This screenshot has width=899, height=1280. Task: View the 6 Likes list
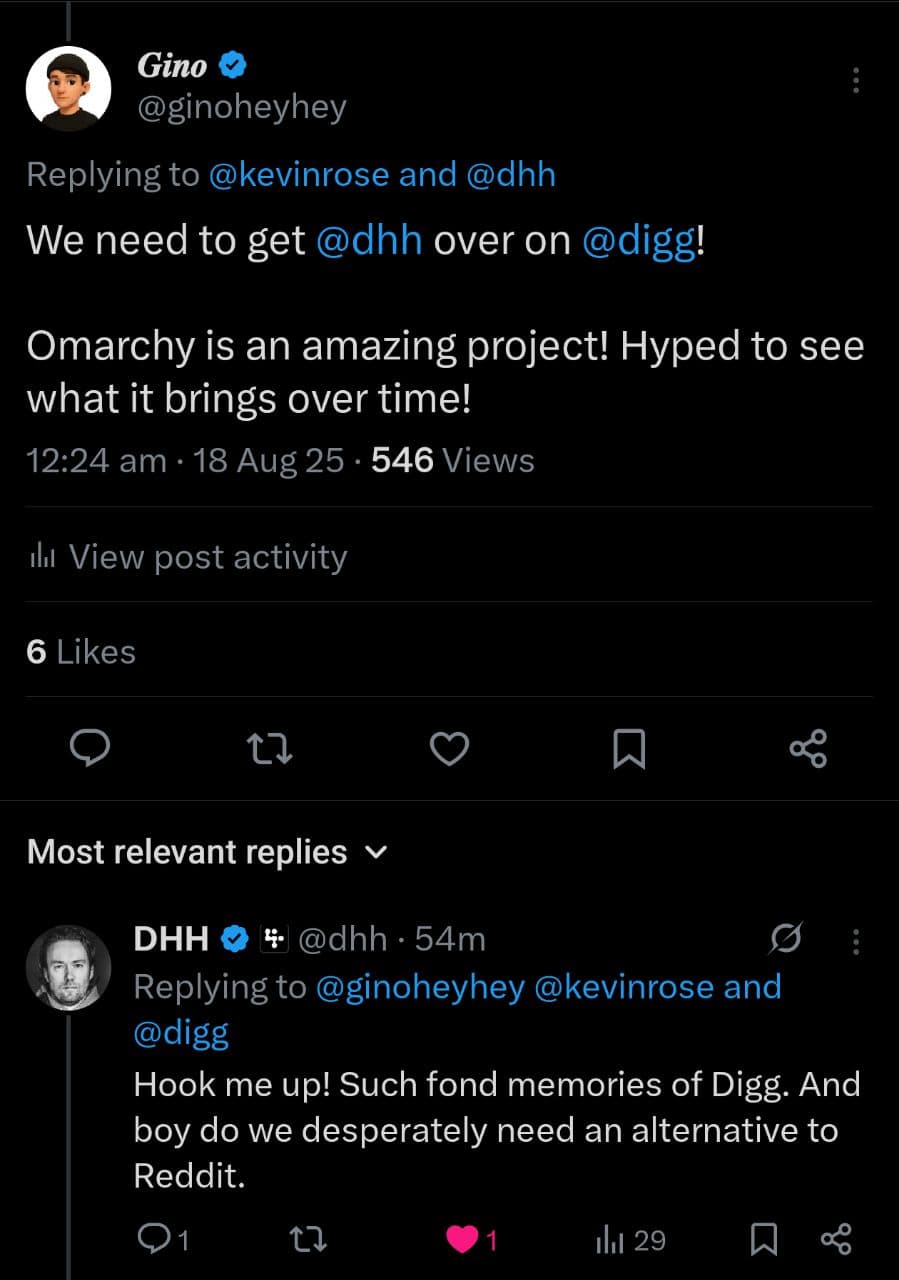(x=81, y=652)
